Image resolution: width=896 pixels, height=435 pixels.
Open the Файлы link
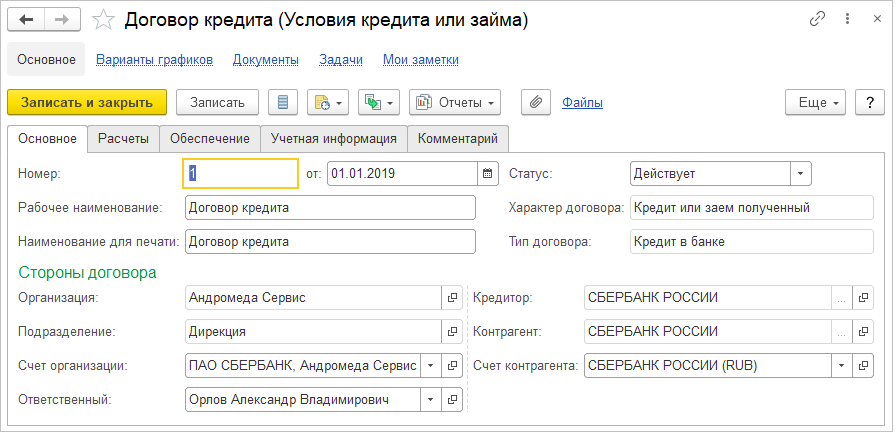point(582,102)
